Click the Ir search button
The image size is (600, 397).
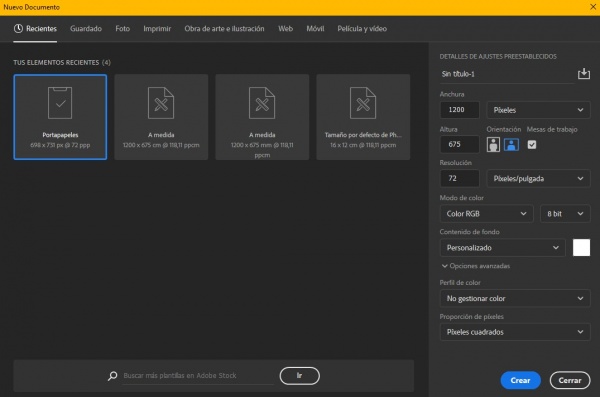pos(300,376)
